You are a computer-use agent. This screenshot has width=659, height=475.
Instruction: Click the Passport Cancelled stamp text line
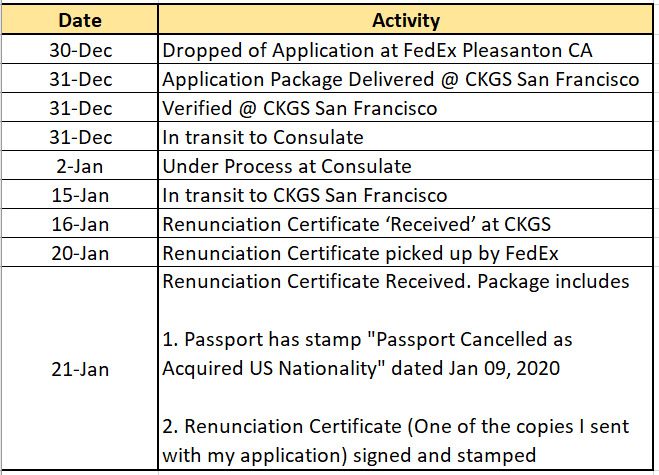click(367, 339)
